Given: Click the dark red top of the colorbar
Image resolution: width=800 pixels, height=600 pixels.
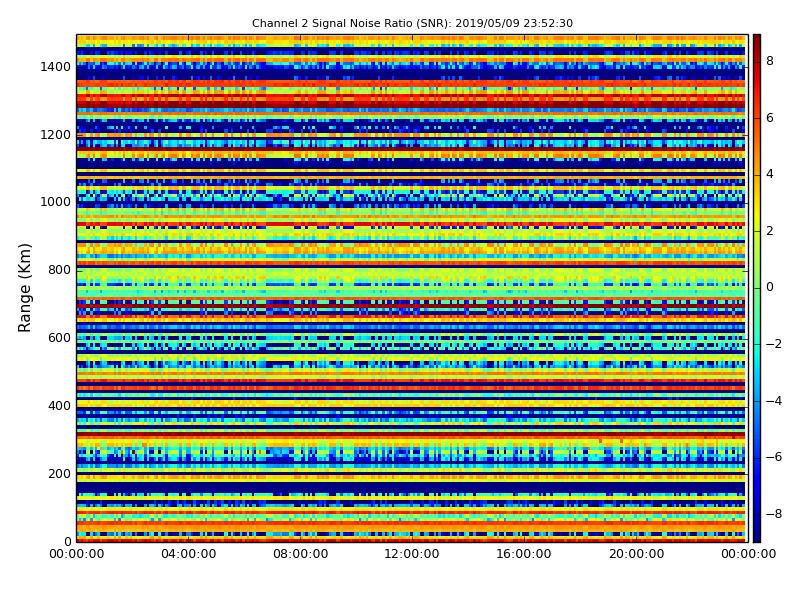Looking at the screenshot, I should click(x=757, y=41).
